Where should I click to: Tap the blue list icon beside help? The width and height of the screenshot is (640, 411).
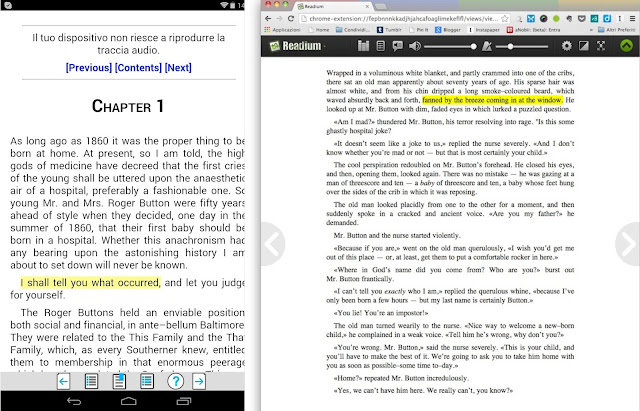(147, 382)
